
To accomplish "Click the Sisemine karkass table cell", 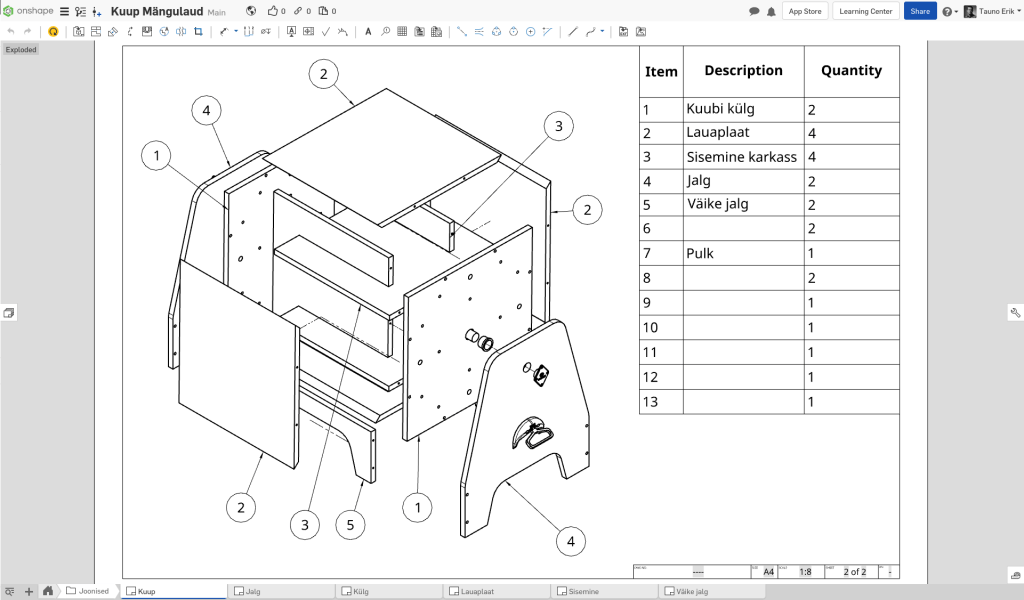I will coord(741,157).
